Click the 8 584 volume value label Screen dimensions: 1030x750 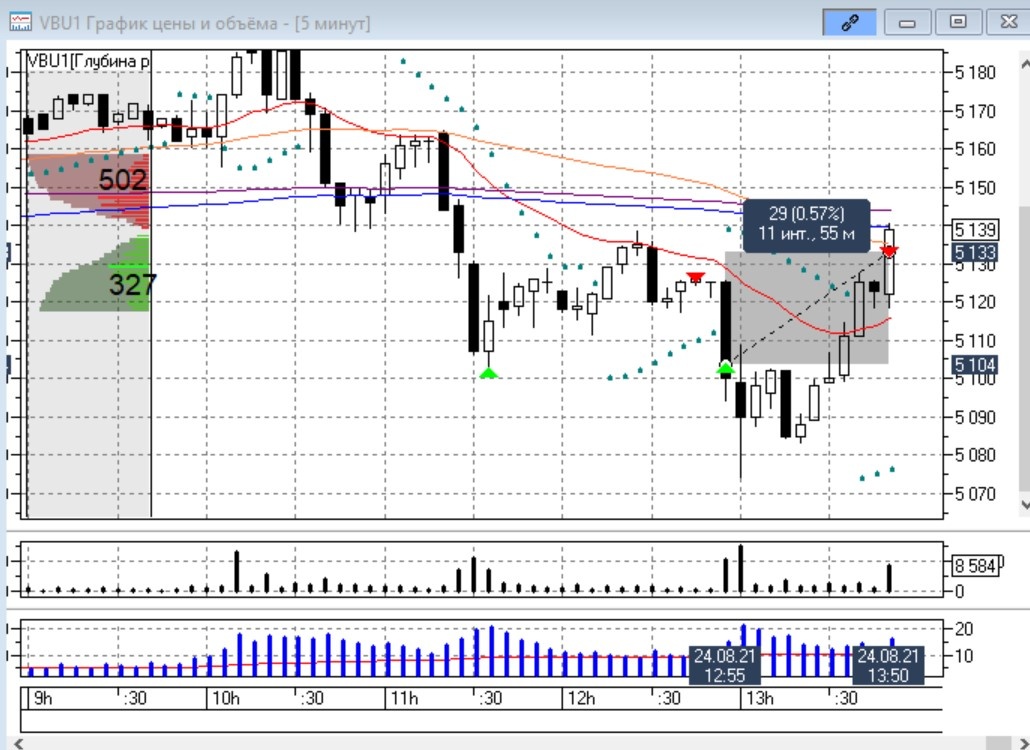coord(975,565)
